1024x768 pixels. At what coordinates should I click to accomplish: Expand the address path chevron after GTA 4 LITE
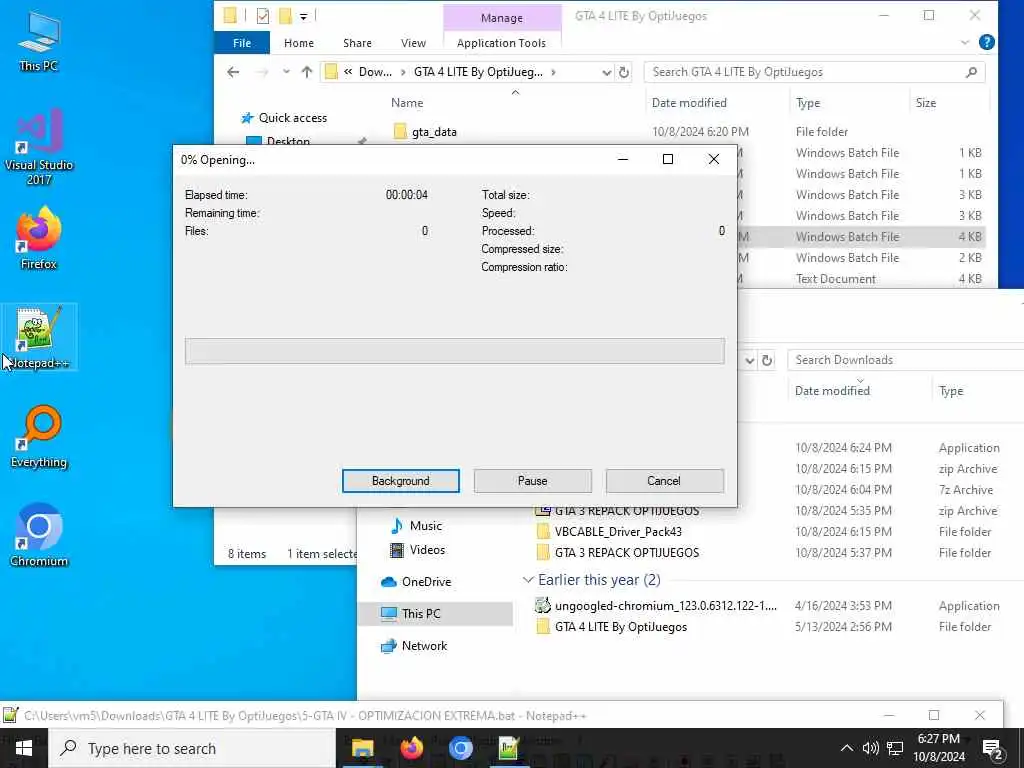coord(553,72)
